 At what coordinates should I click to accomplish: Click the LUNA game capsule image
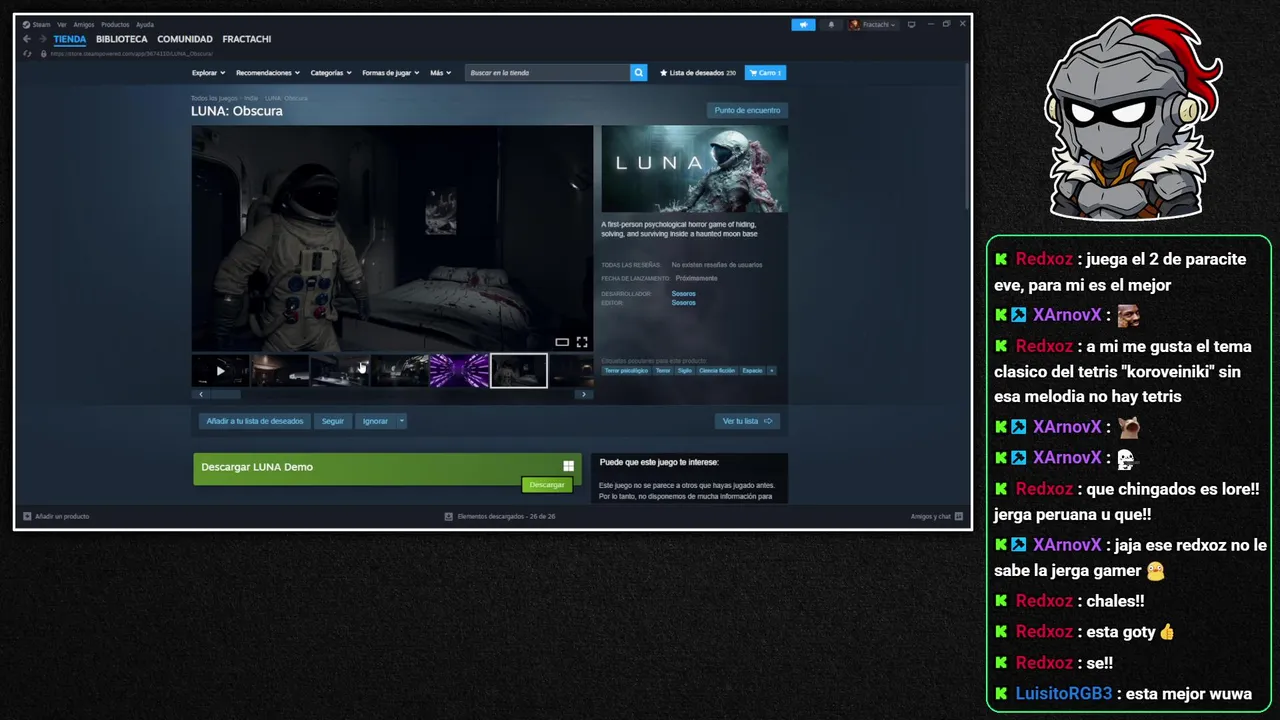(x=694, y=168)
